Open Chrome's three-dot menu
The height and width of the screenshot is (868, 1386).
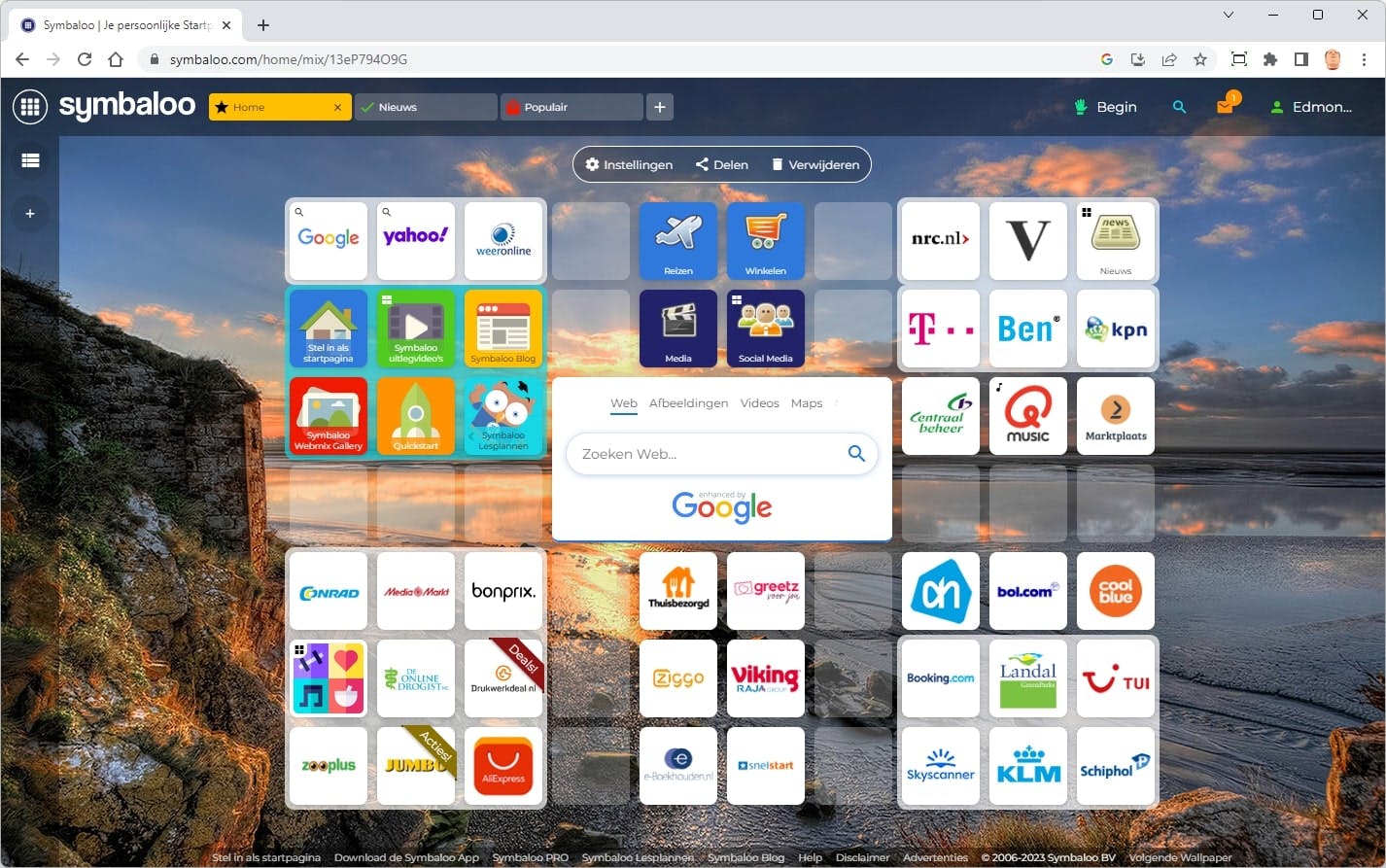(1365, 59)
